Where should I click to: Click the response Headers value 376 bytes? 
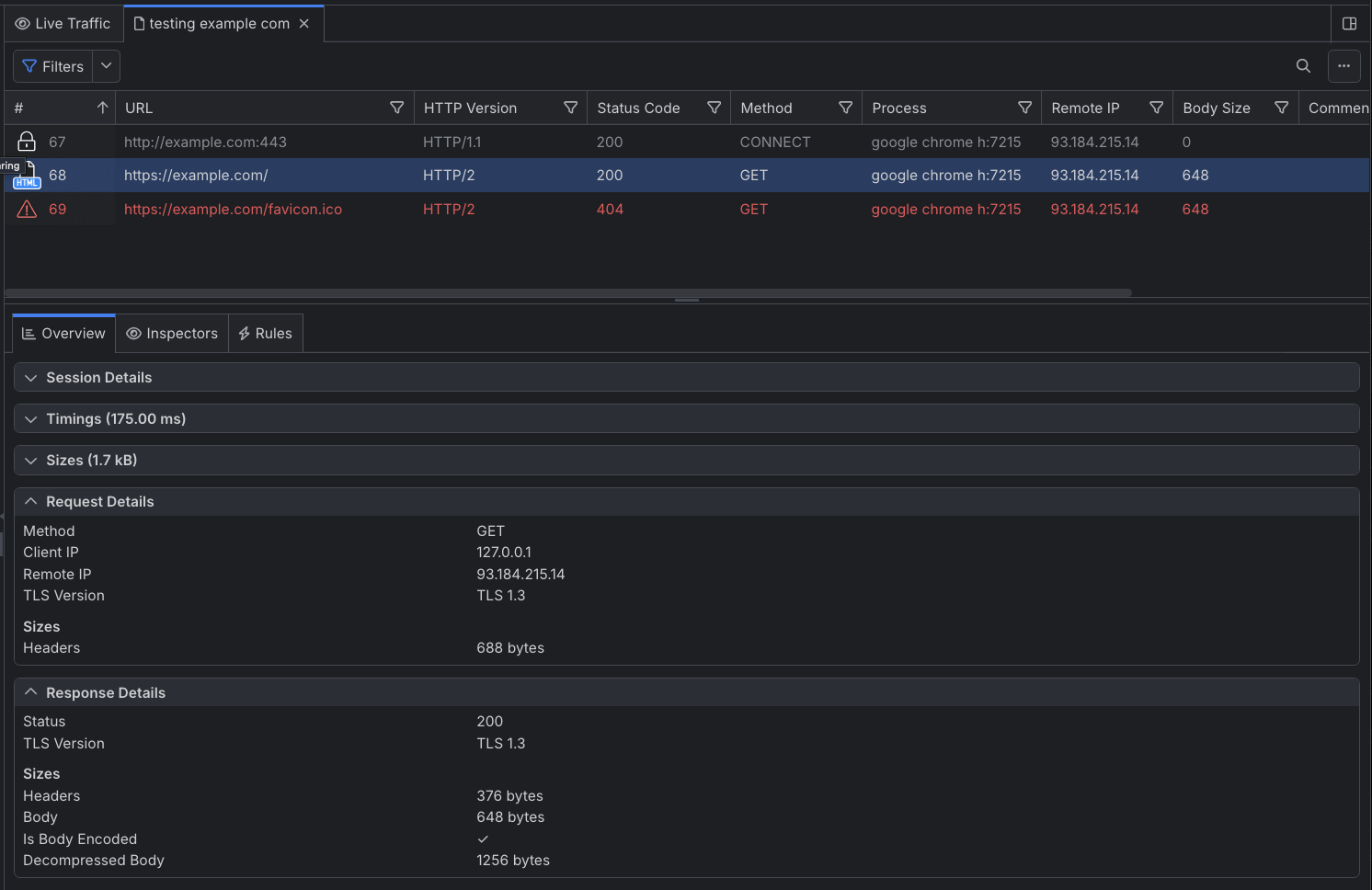pyautogui.click(x=509, y=796)
